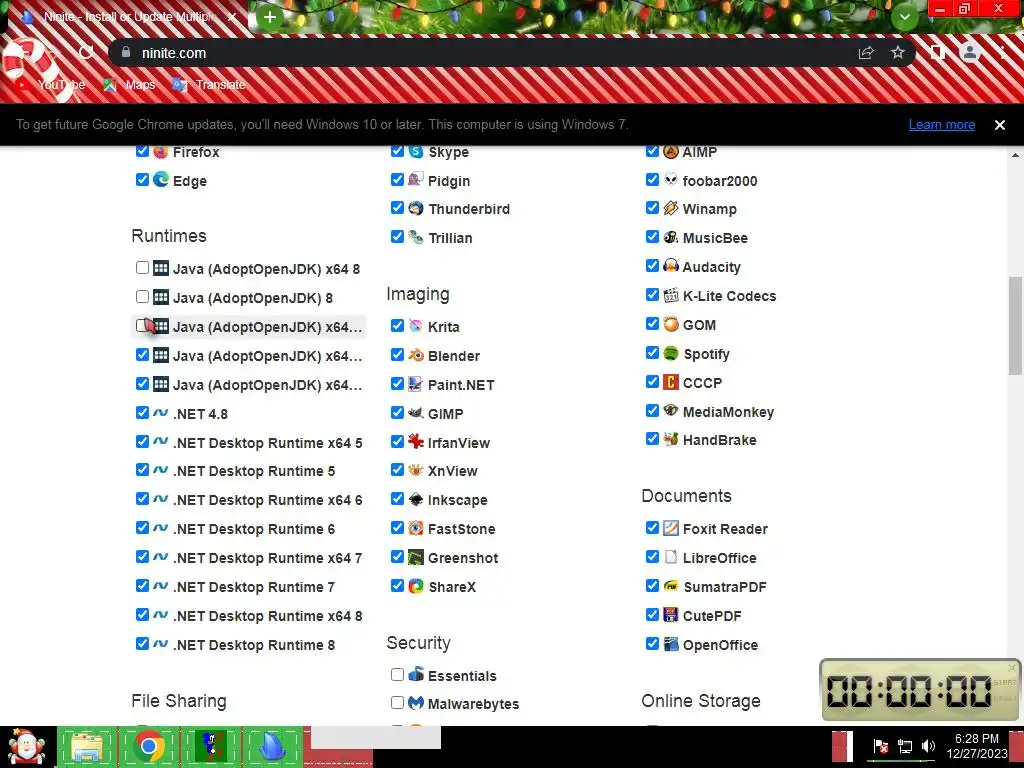Click the Foxit Reader icon
Screen dimensions: 1024x768
click(x=671, y=528)
